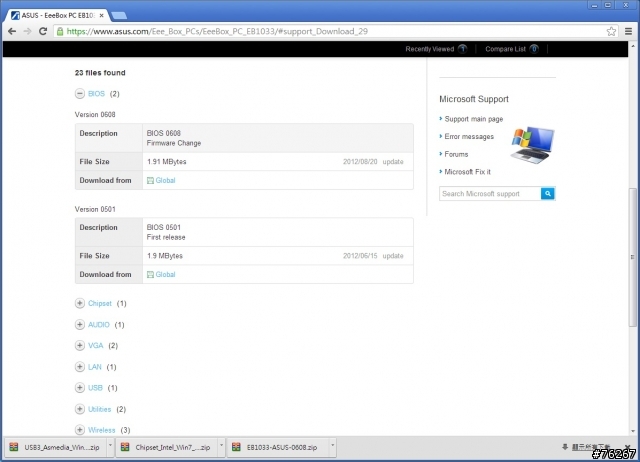The height and width of the screenshot is (462, 640).
Task: Click the Chipset category link
Action: [x=100, y=303]
